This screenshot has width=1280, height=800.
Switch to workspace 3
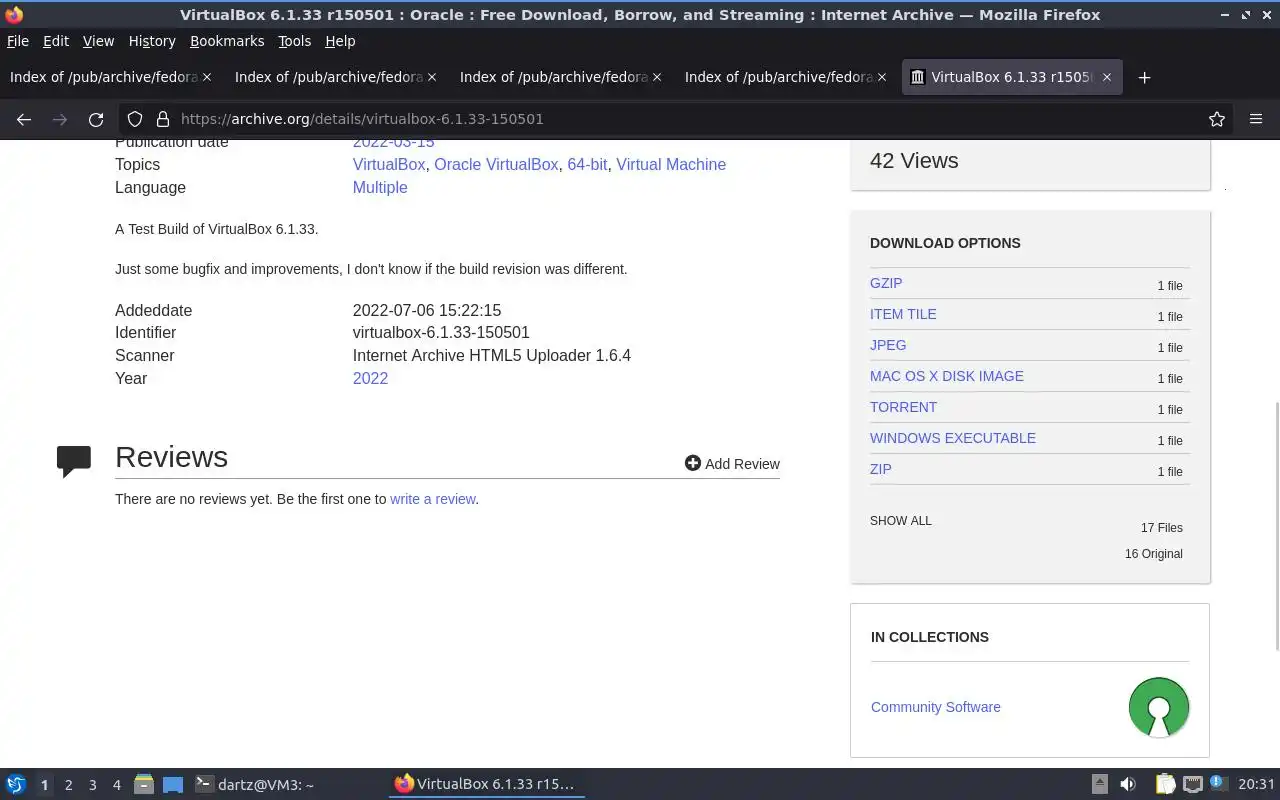coord(92,785)
